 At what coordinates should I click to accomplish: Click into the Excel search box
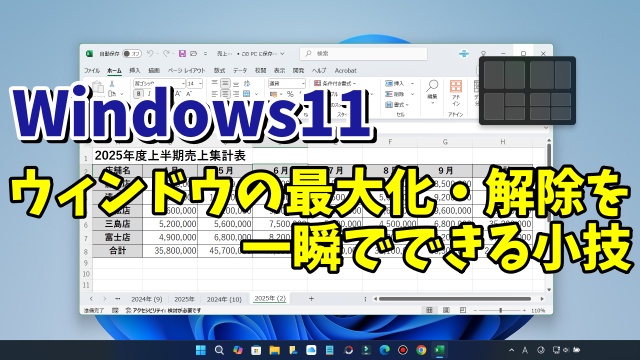[363, 53]
